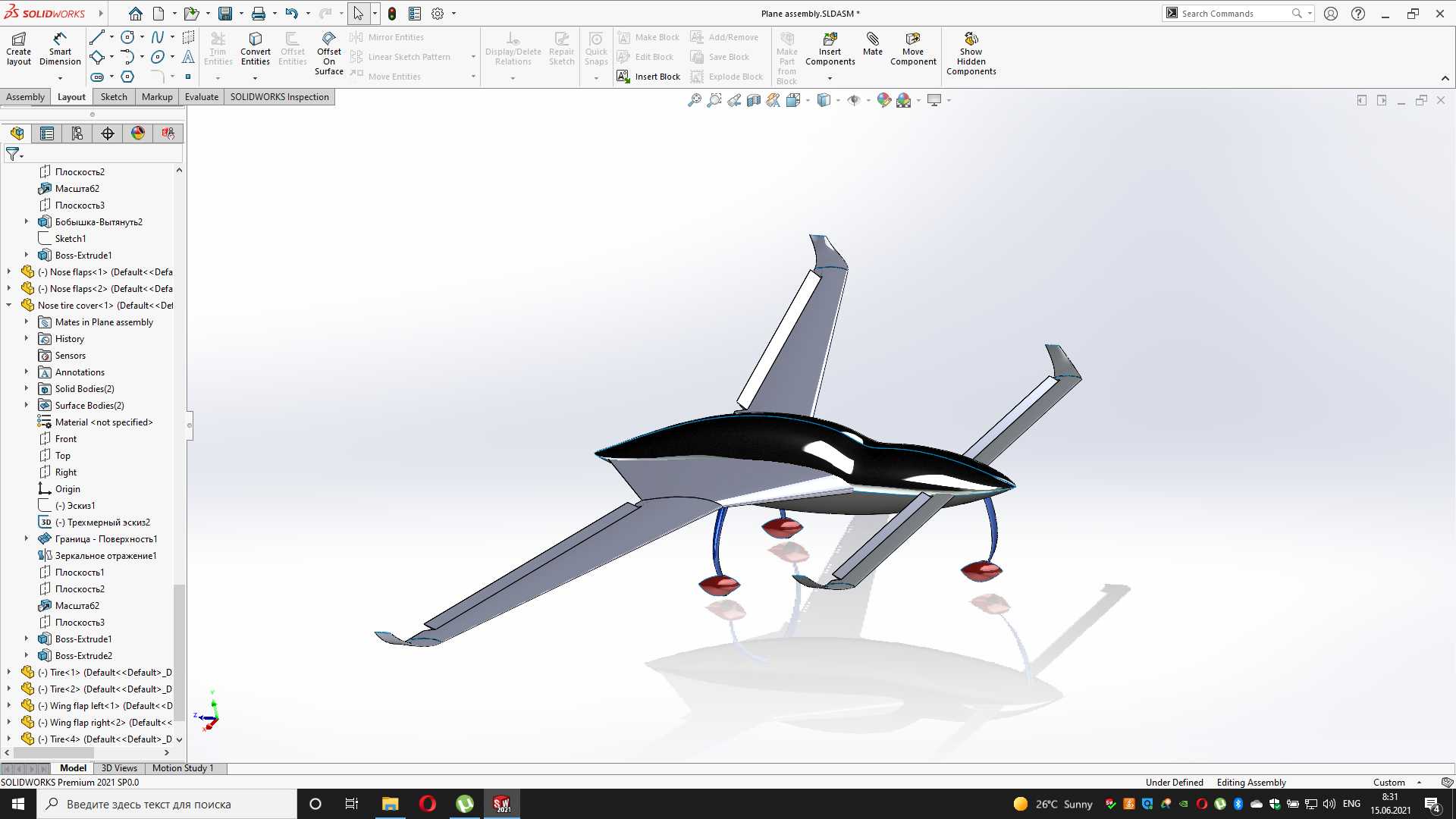This screenshot has width=1456, height=819.
Task: Pick the Circle sketch tool
Action: tap(127, 37)
